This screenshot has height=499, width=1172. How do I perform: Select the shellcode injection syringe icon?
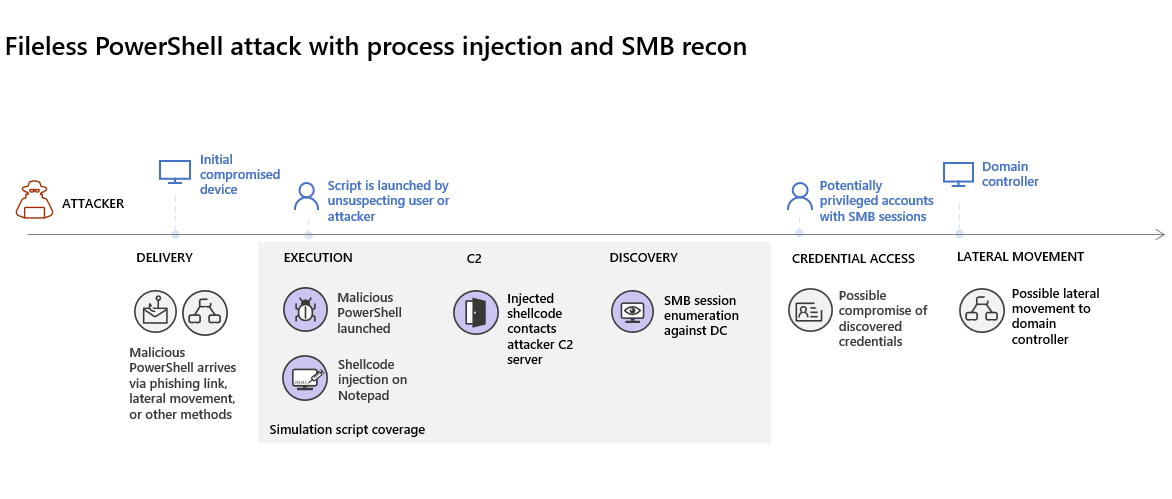305,378
